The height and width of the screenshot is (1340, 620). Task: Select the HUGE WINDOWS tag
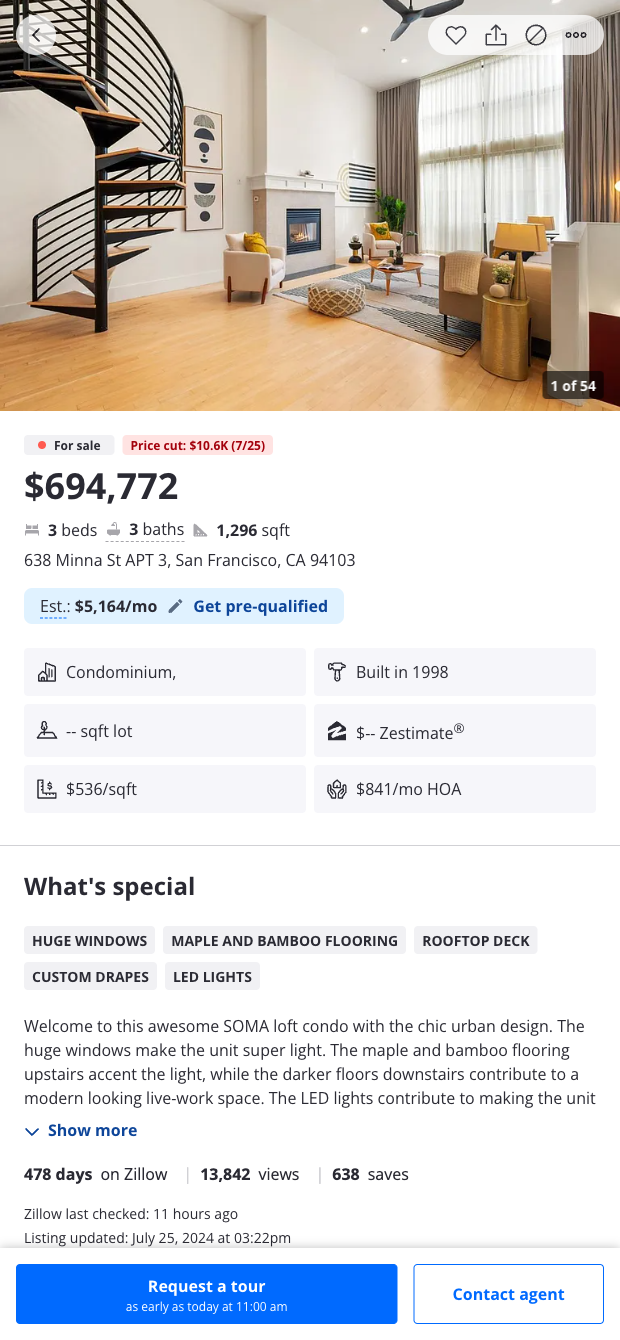(x=89, y=941)
